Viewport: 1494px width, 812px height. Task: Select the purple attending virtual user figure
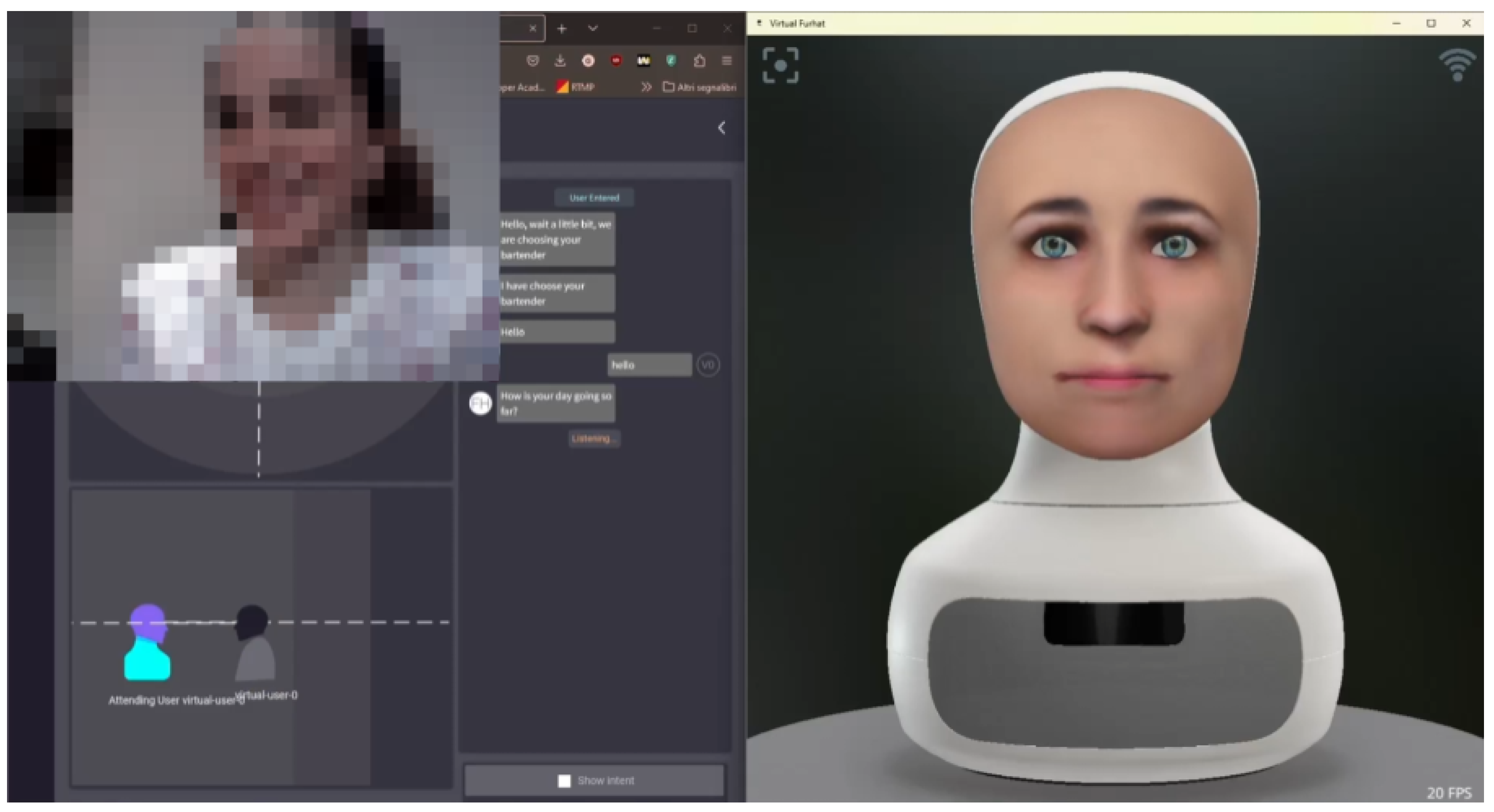147,643
